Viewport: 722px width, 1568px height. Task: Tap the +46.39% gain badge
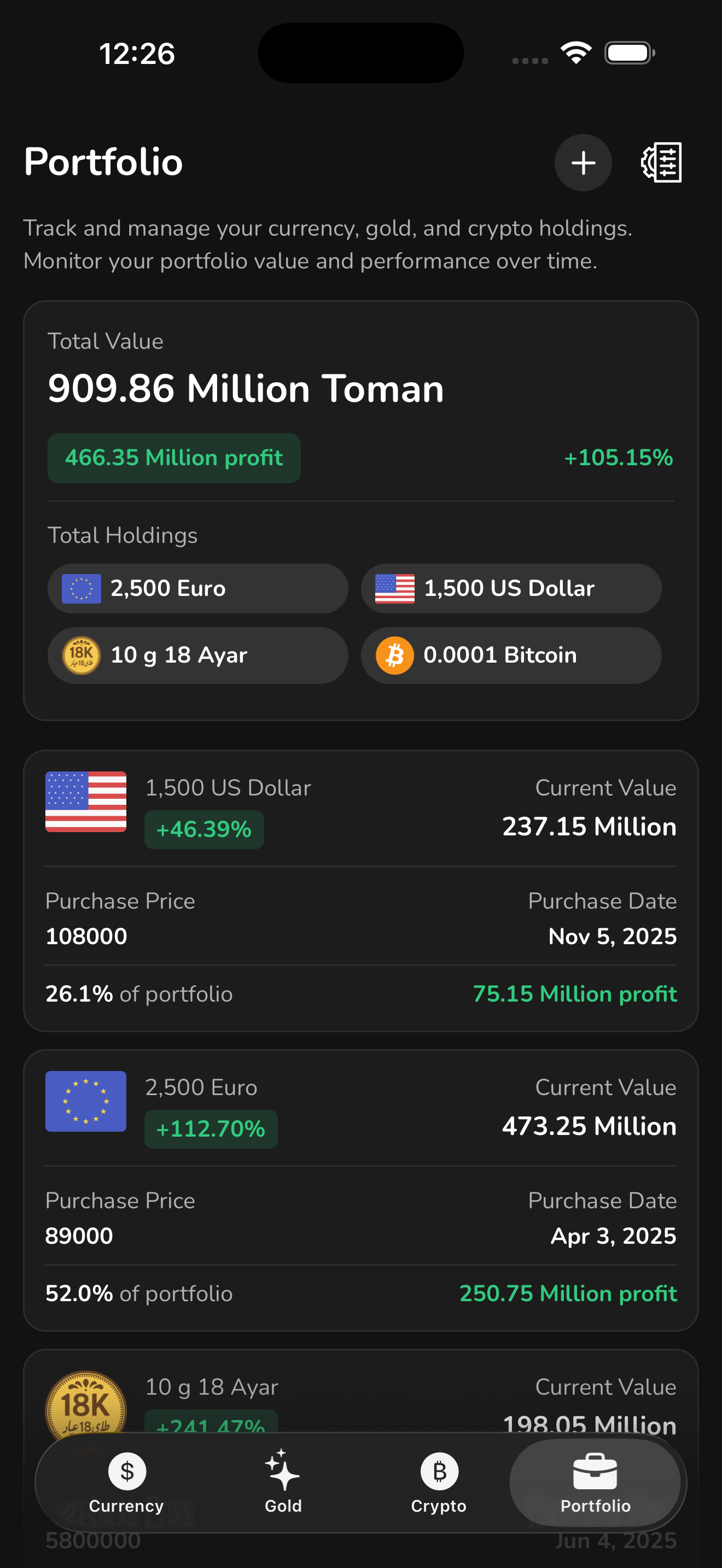(204, 830)
